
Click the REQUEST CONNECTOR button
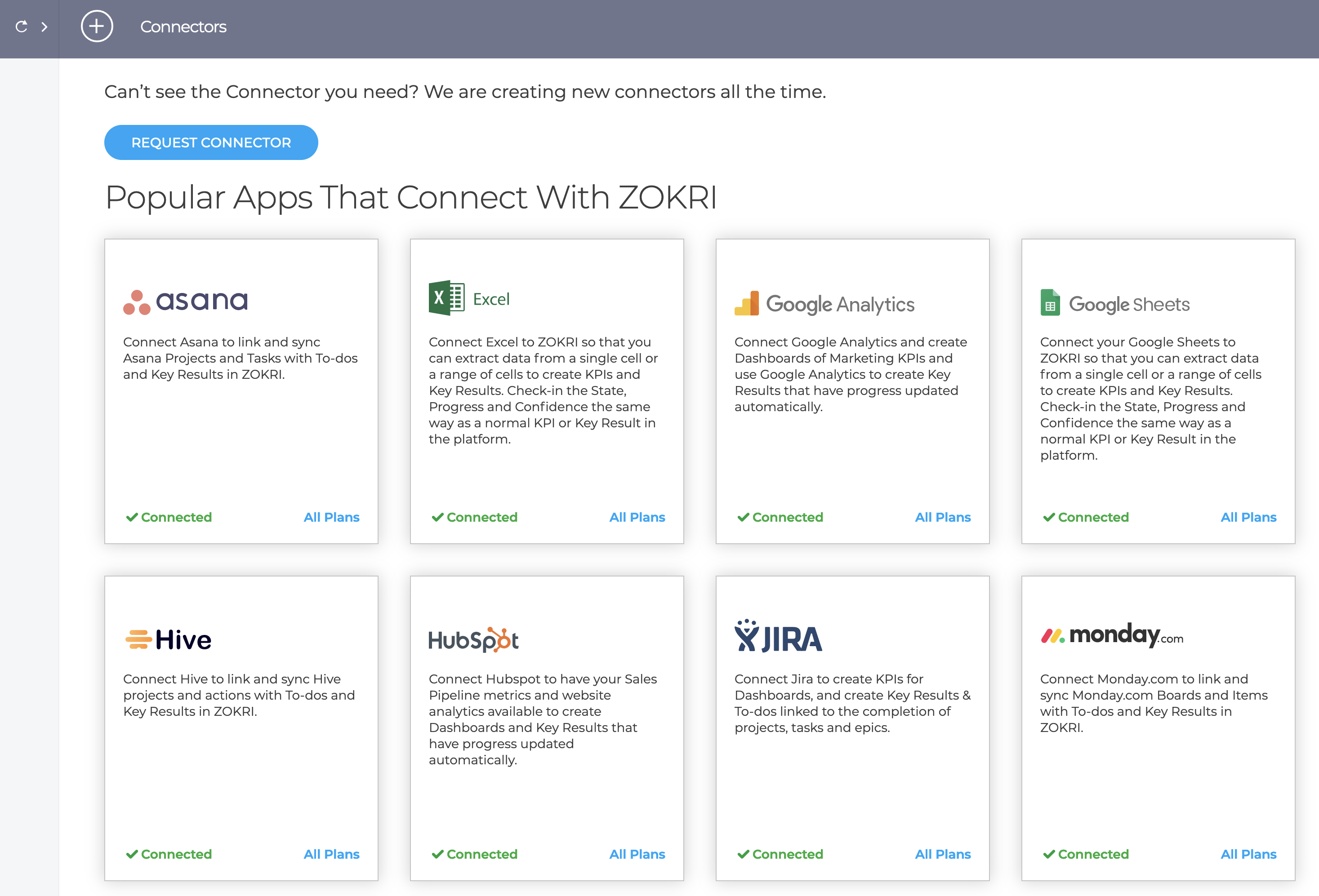click(x=211, y=142)
